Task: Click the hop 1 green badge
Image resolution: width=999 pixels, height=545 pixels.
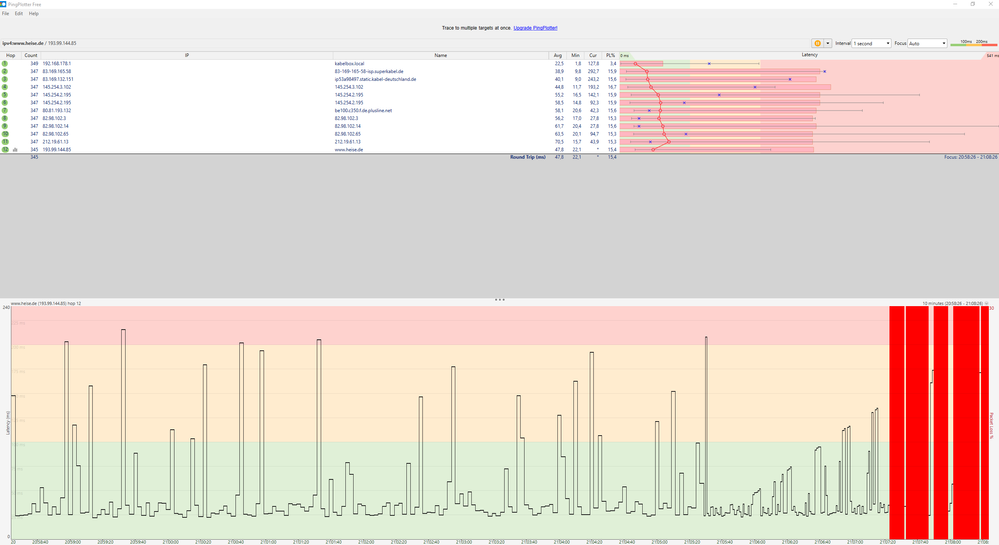Action: [x=5, y=64]
